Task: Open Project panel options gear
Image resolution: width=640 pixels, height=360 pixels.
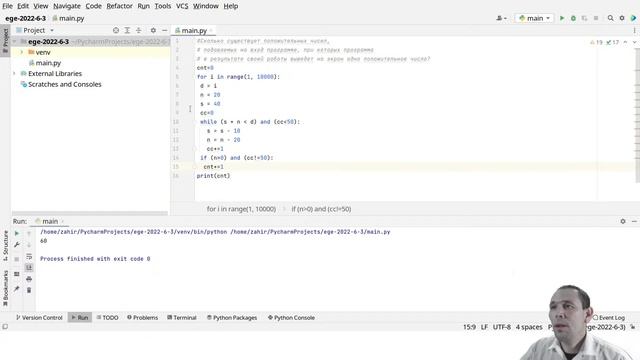Action: pyautogui.click(x=153, y=30)
